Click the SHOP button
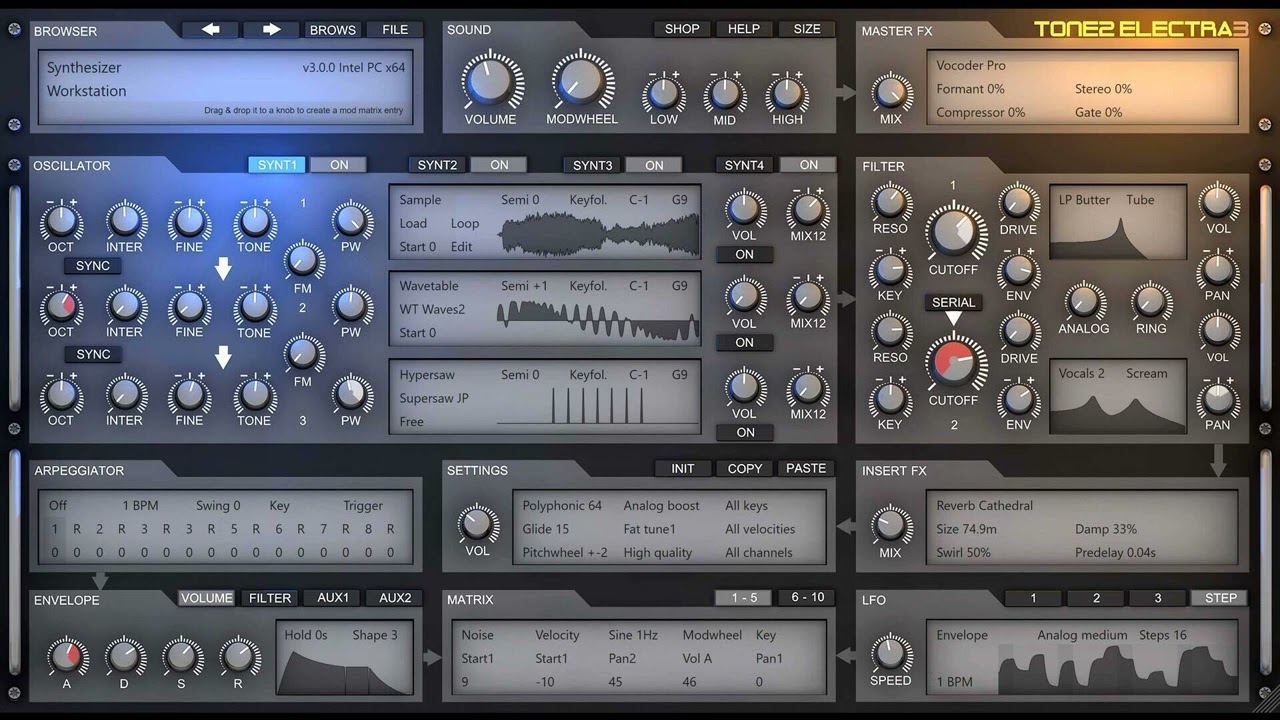Image resolution: width=1280 pixels, height=720 pixels. (x=682, y=29)
